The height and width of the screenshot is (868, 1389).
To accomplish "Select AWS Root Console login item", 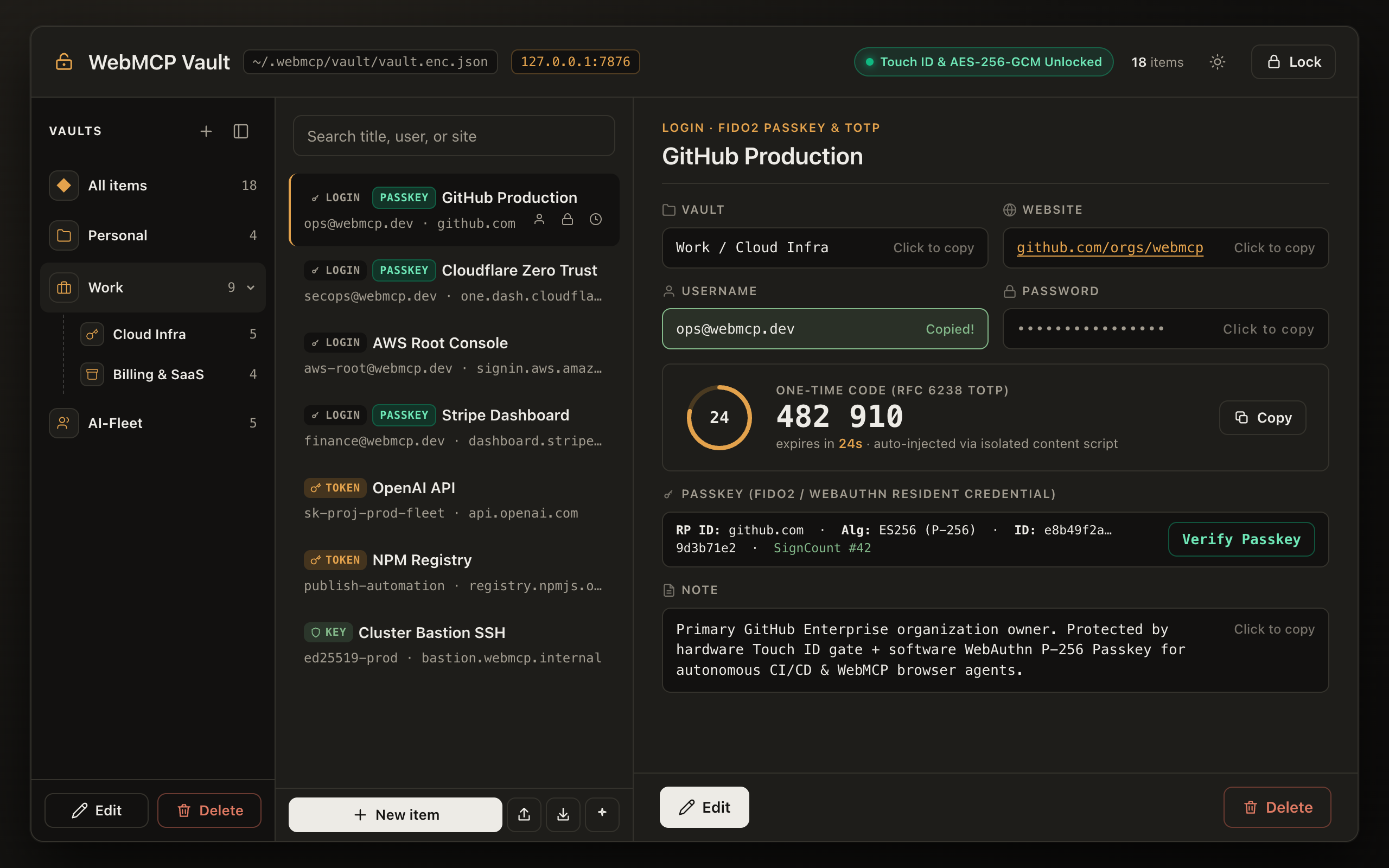I will [x=454, y=355].
